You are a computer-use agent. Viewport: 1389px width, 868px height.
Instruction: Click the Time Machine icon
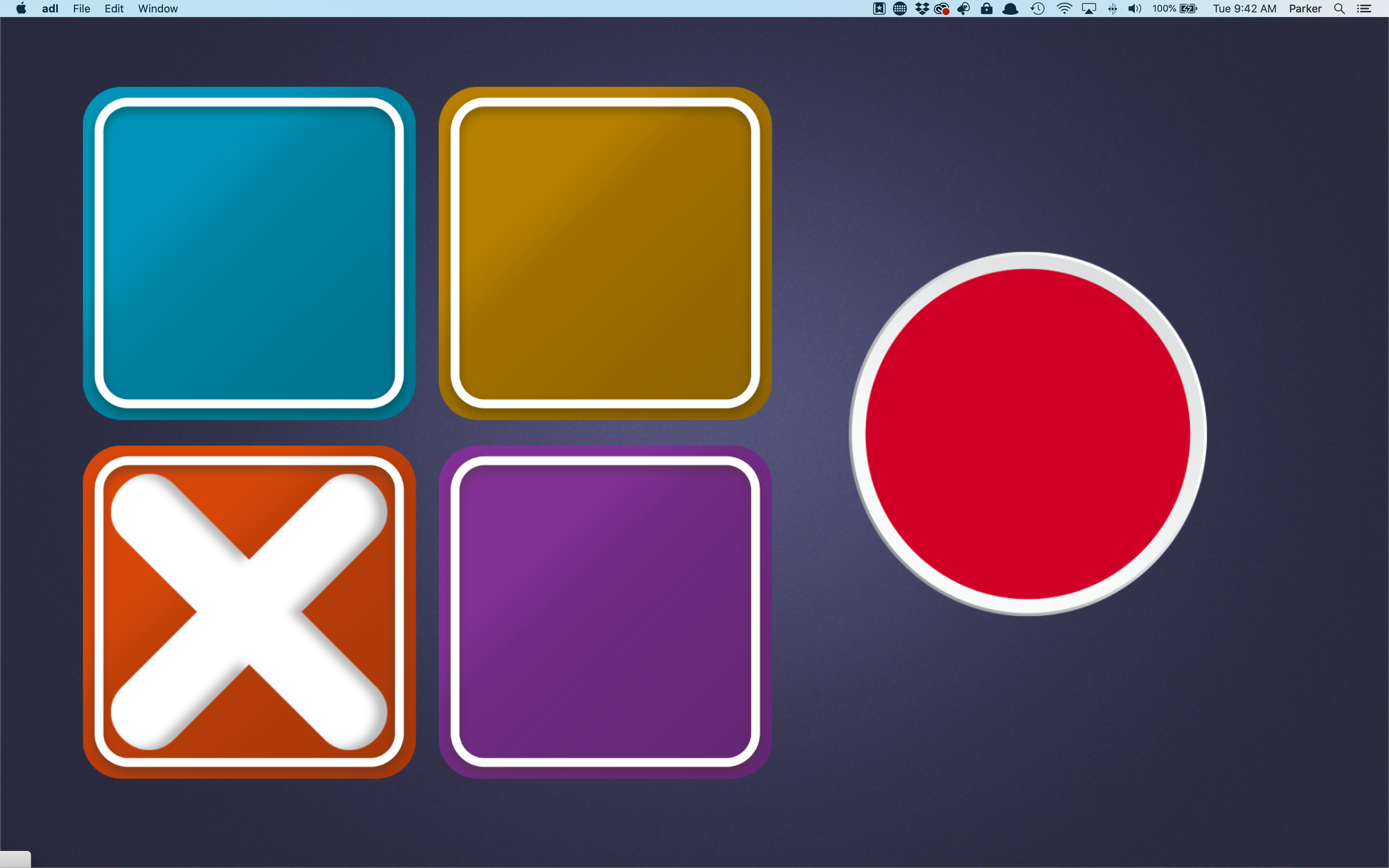click(x=1037, y=9)
